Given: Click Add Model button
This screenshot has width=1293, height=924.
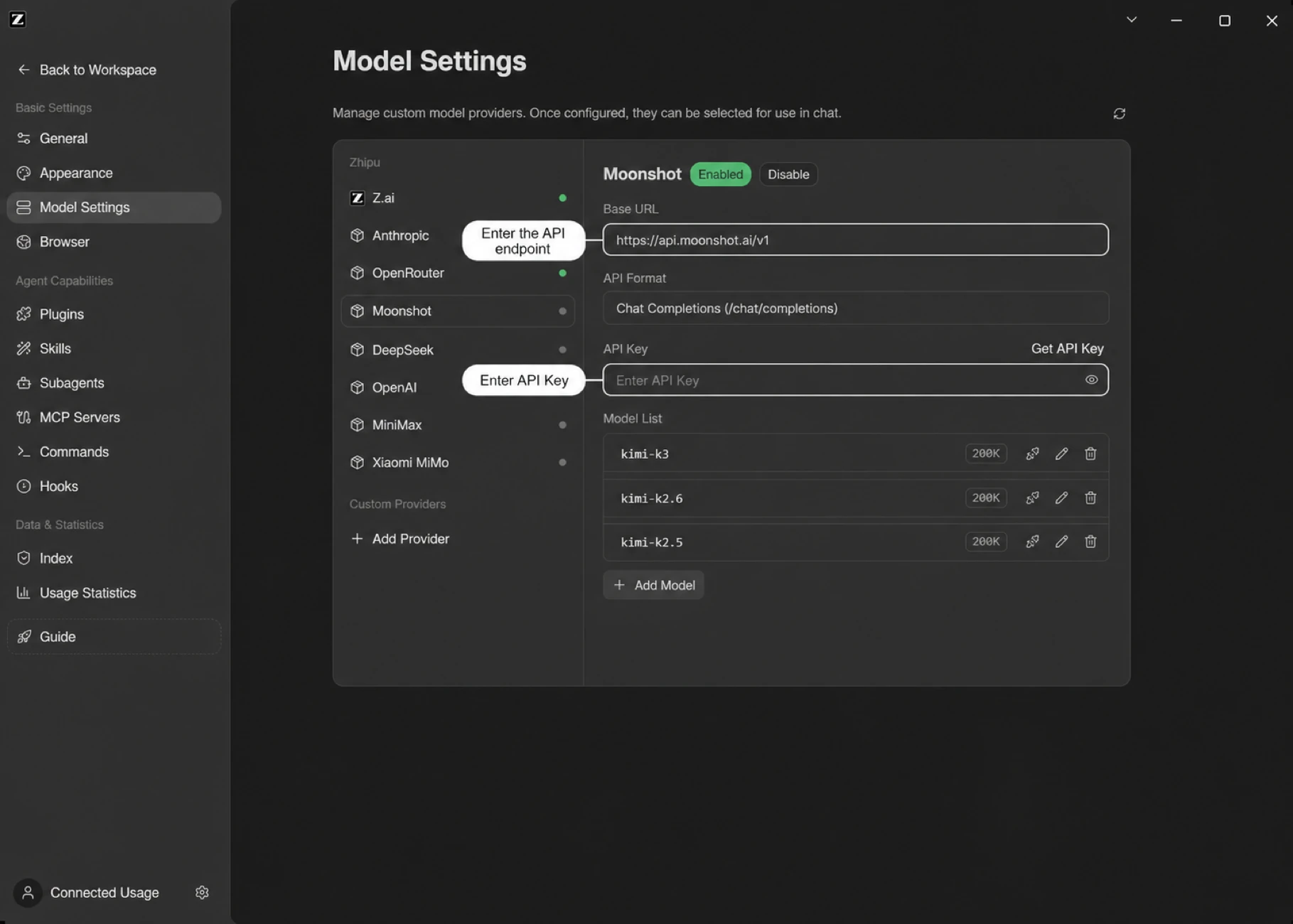Looking at the screenshot, I should point(653,585).
